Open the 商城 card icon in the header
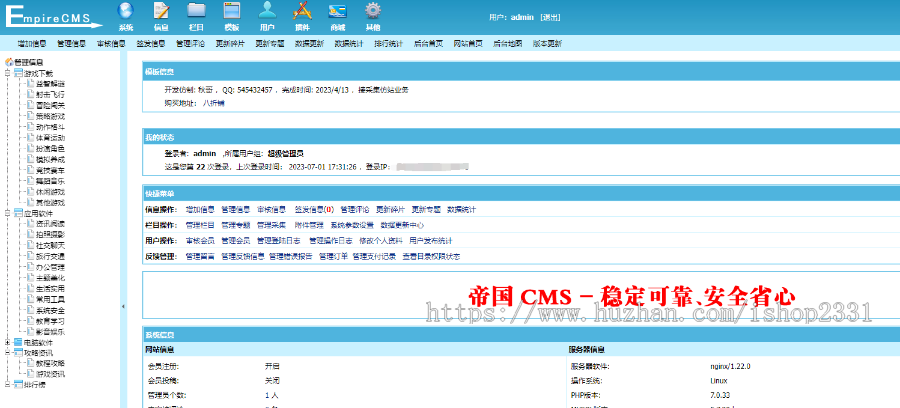 pos(338,10)
